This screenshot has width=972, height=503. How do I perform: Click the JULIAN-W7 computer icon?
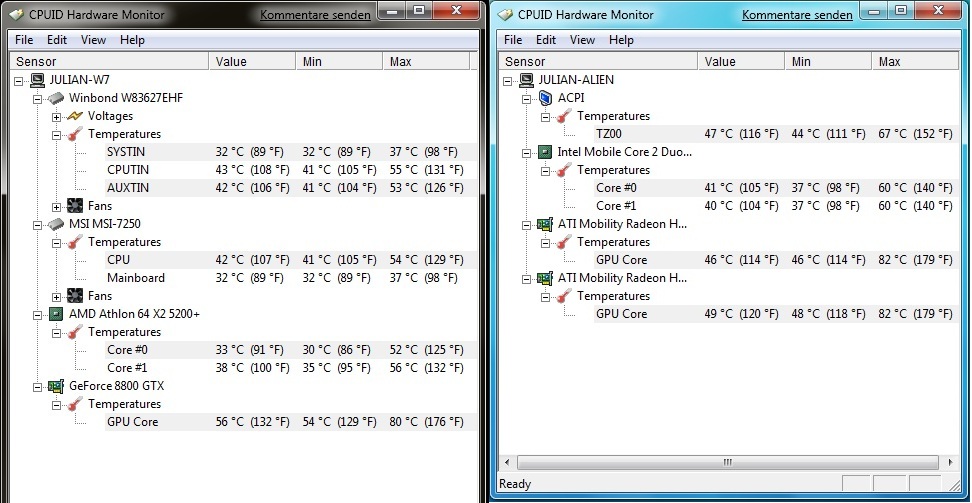pos(38,80)
